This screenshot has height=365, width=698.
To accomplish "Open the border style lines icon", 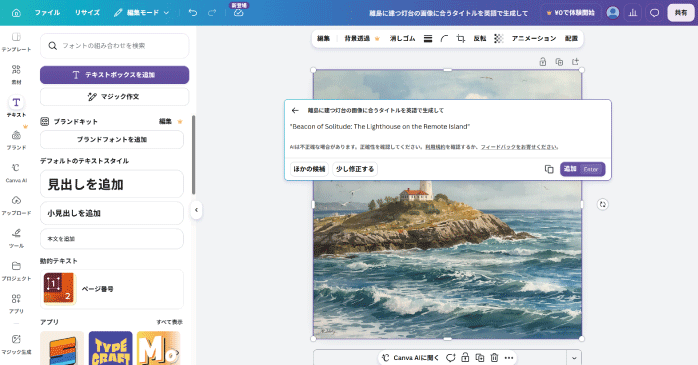I will 428,39.
